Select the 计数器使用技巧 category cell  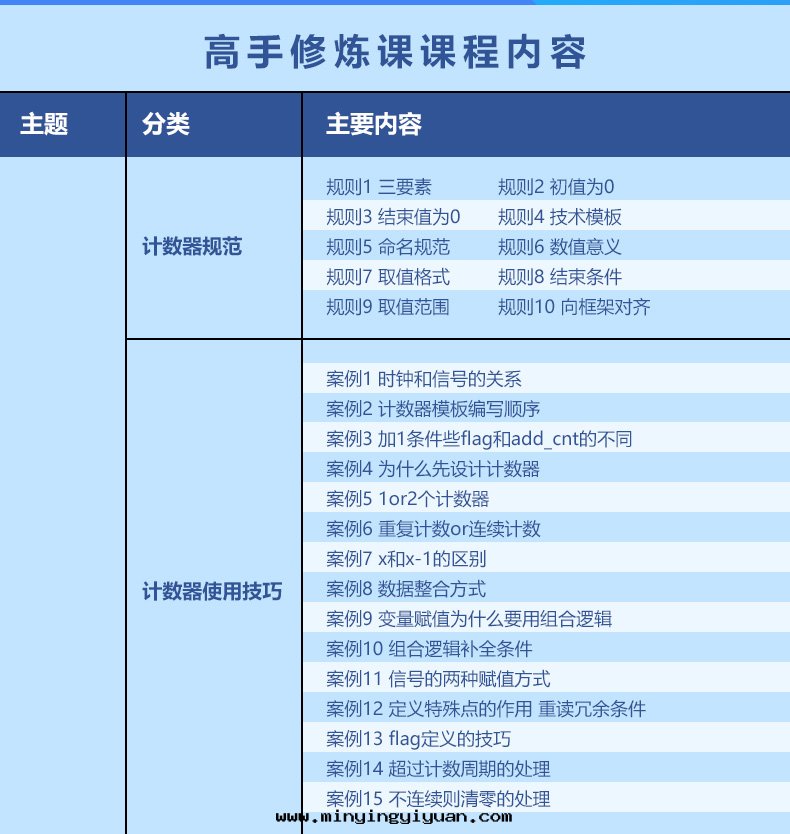(212, 591)
